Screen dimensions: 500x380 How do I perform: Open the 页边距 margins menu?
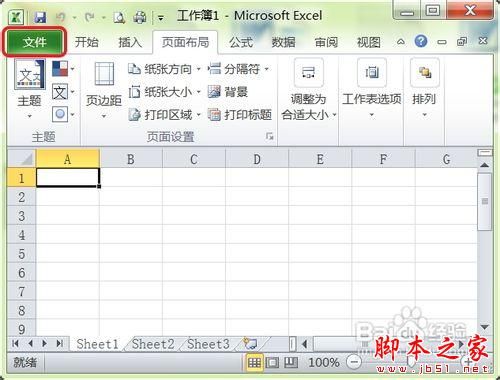[104, 89]
